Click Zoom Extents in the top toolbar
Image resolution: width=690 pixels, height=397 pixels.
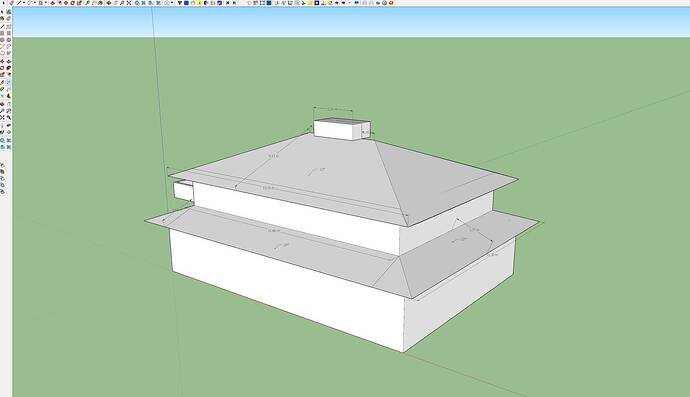pos(129,3)
